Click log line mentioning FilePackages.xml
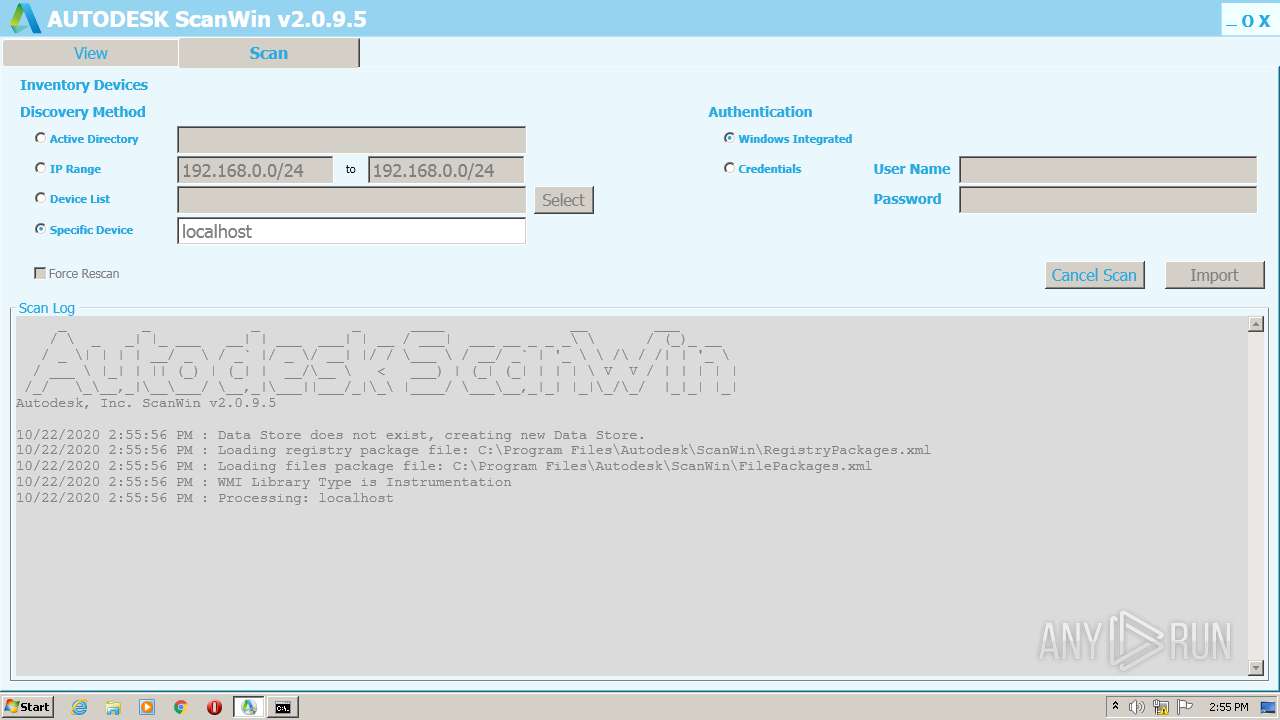This screenshot has width=1280, height=720. [x=444, y=466]
